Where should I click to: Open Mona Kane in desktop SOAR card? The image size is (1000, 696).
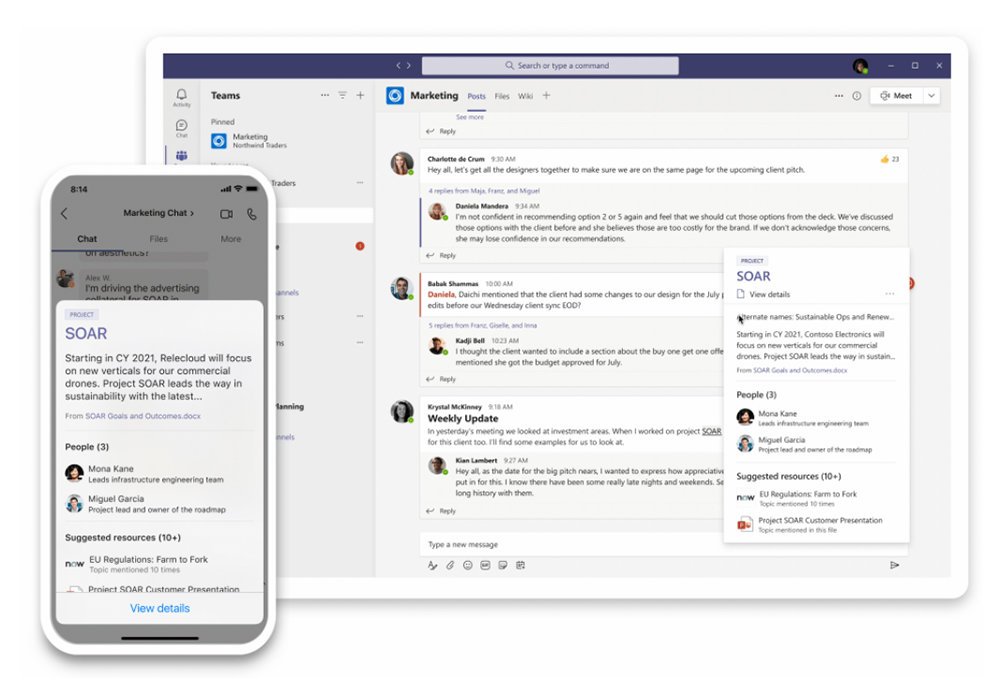tap(816, 418)
